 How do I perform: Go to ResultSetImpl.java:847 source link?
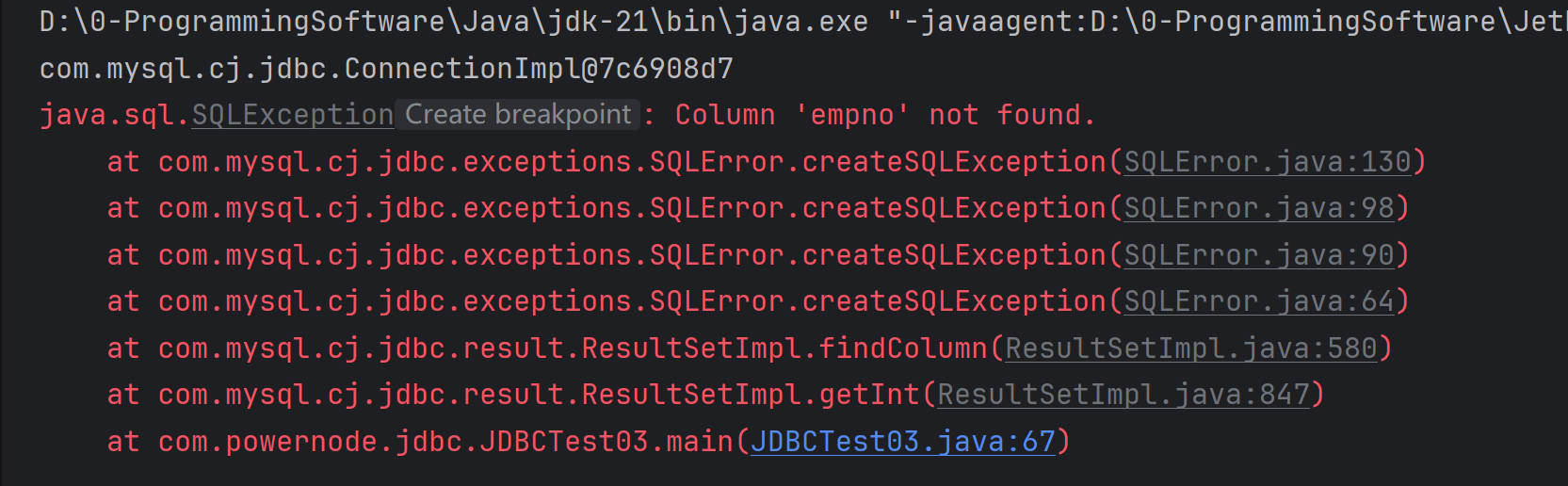pyautogui.click(x=1123, y=395)
